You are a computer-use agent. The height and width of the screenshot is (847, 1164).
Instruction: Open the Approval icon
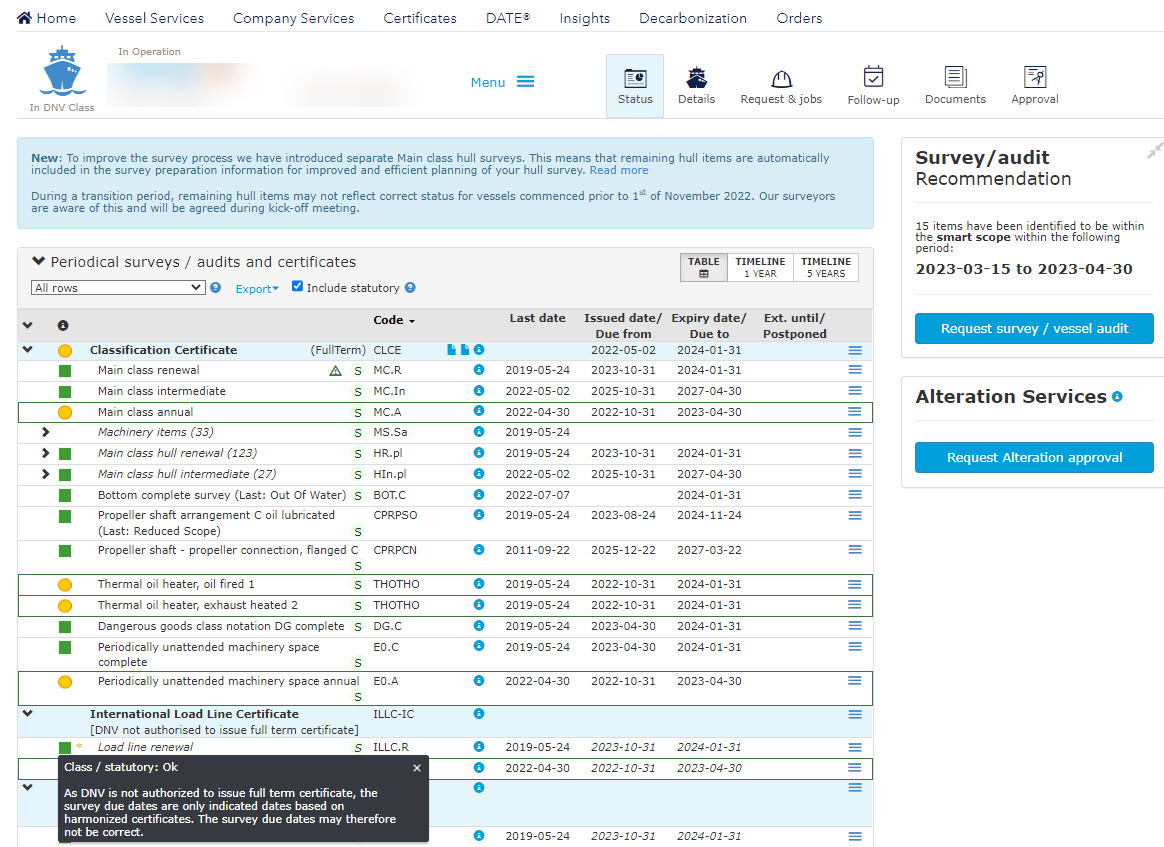(1035, 78)
